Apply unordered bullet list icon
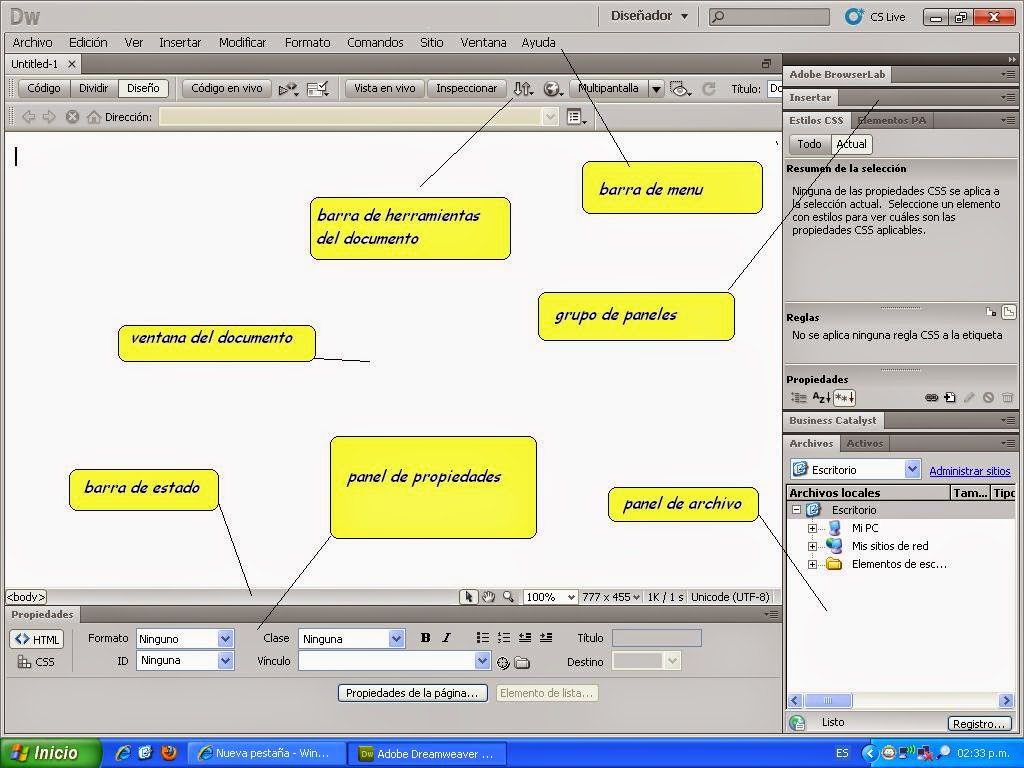The width and height of the screenshot is (1024, 768). 483,638
